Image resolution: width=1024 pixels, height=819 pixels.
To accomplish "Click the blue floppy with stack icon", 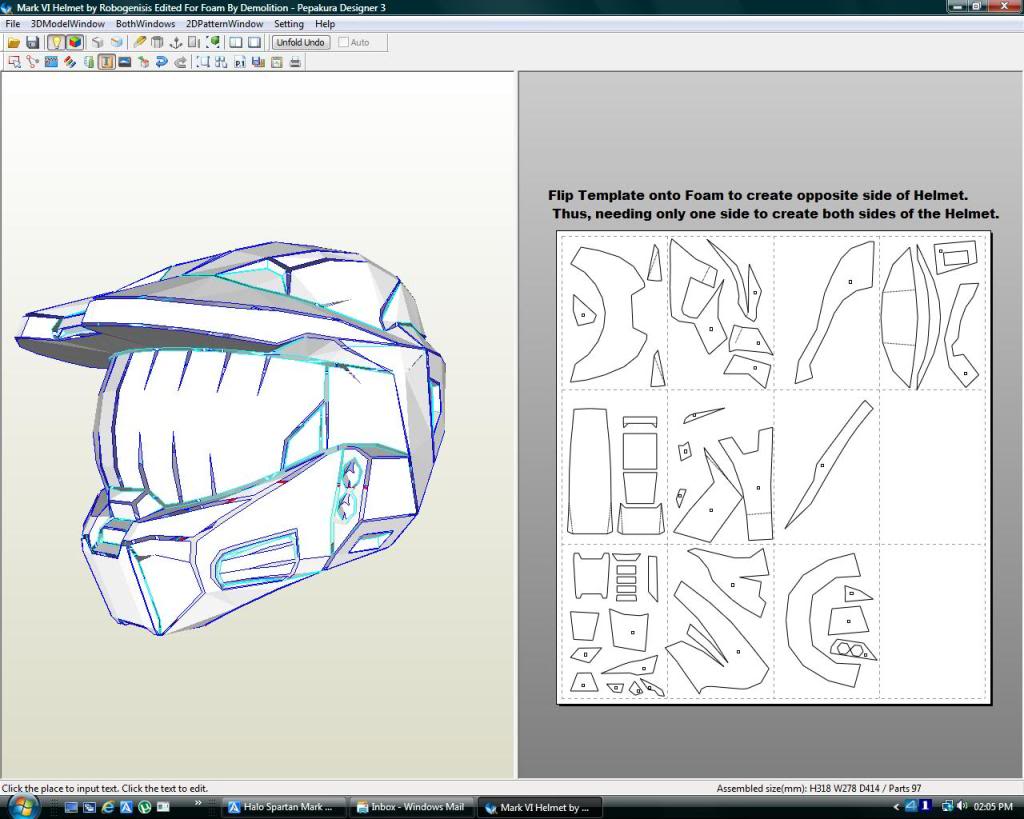I will (259, 63).
